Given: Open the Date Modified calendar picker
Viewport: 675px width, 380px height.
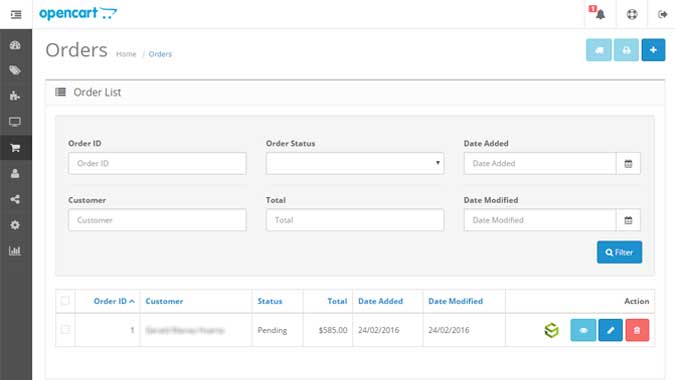Looking at the screenshot, I should tap(628, 220).
